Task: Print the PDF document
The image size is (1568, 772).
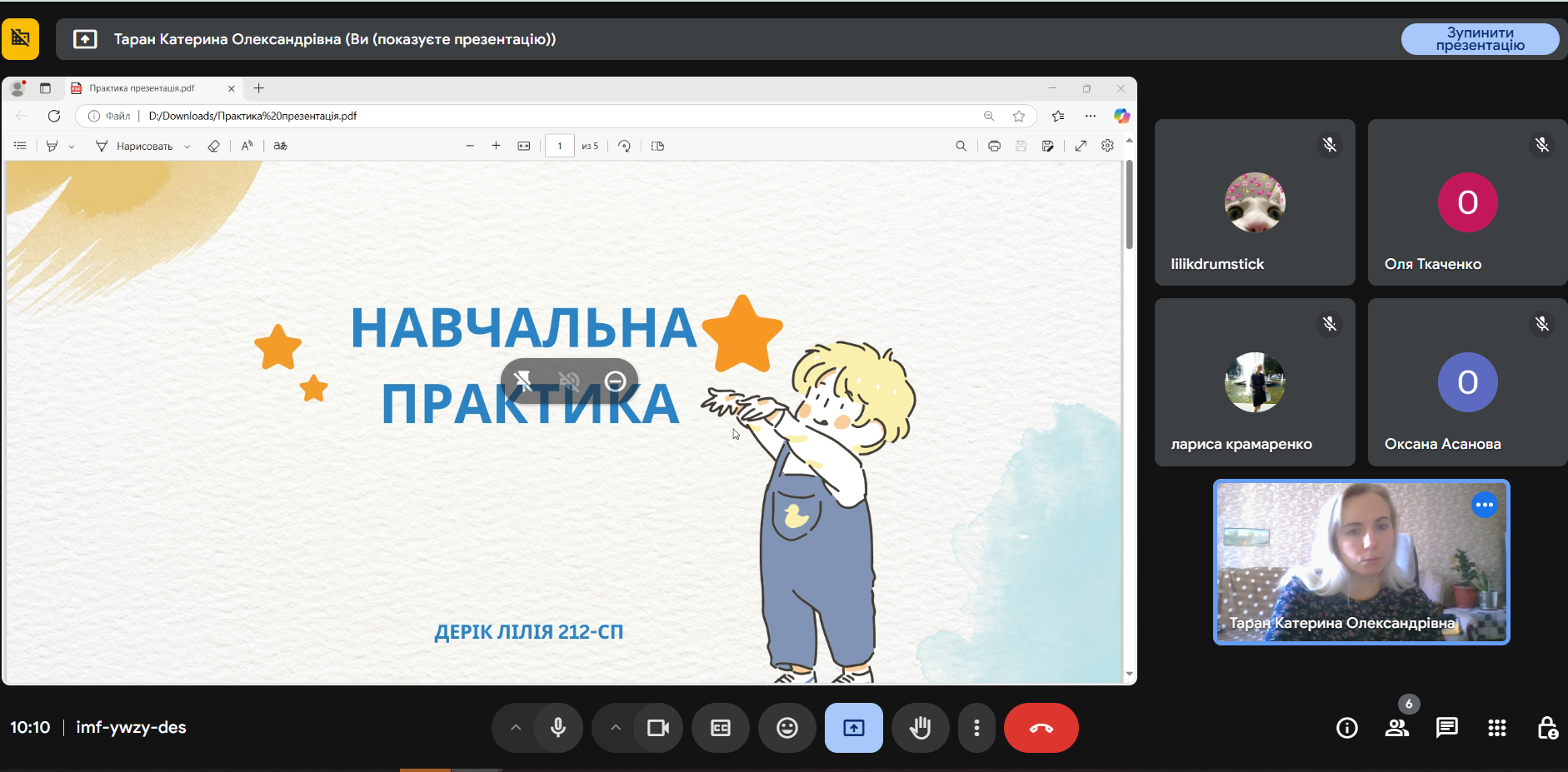Action: click(x=994, y=146)
